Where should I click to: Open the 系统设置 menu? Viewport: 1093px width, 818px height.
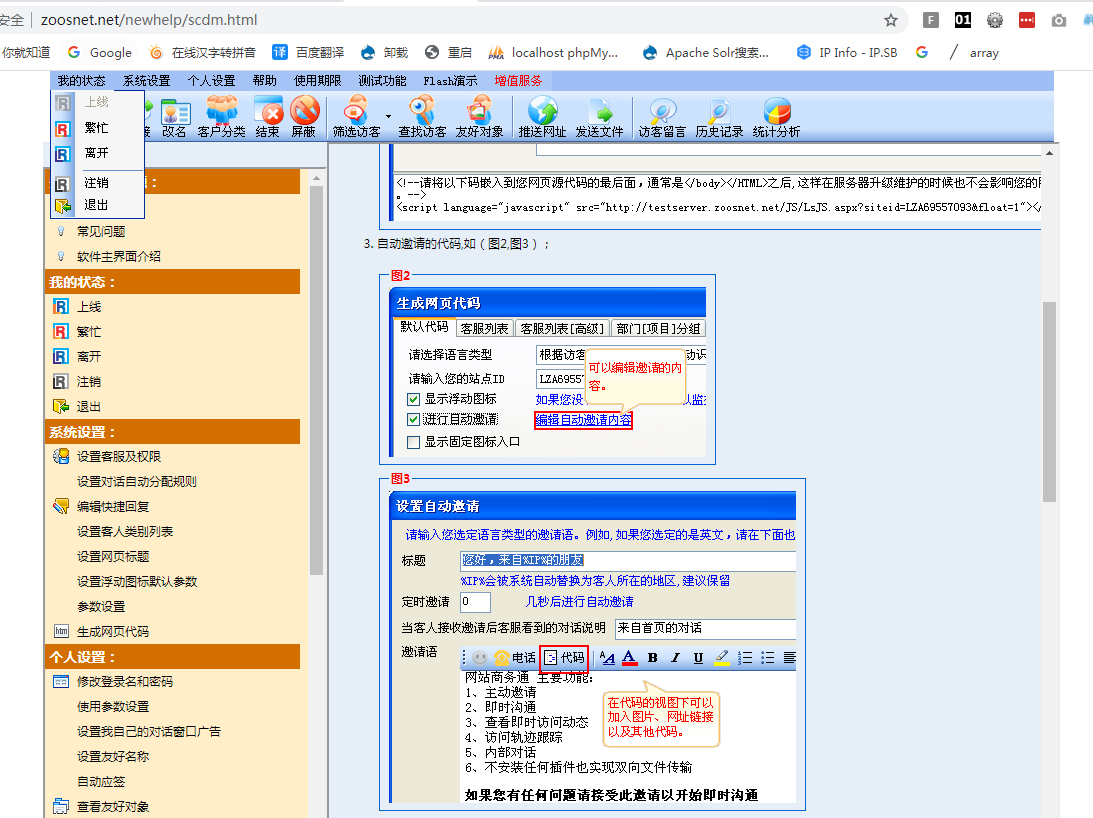coord(146,81)
